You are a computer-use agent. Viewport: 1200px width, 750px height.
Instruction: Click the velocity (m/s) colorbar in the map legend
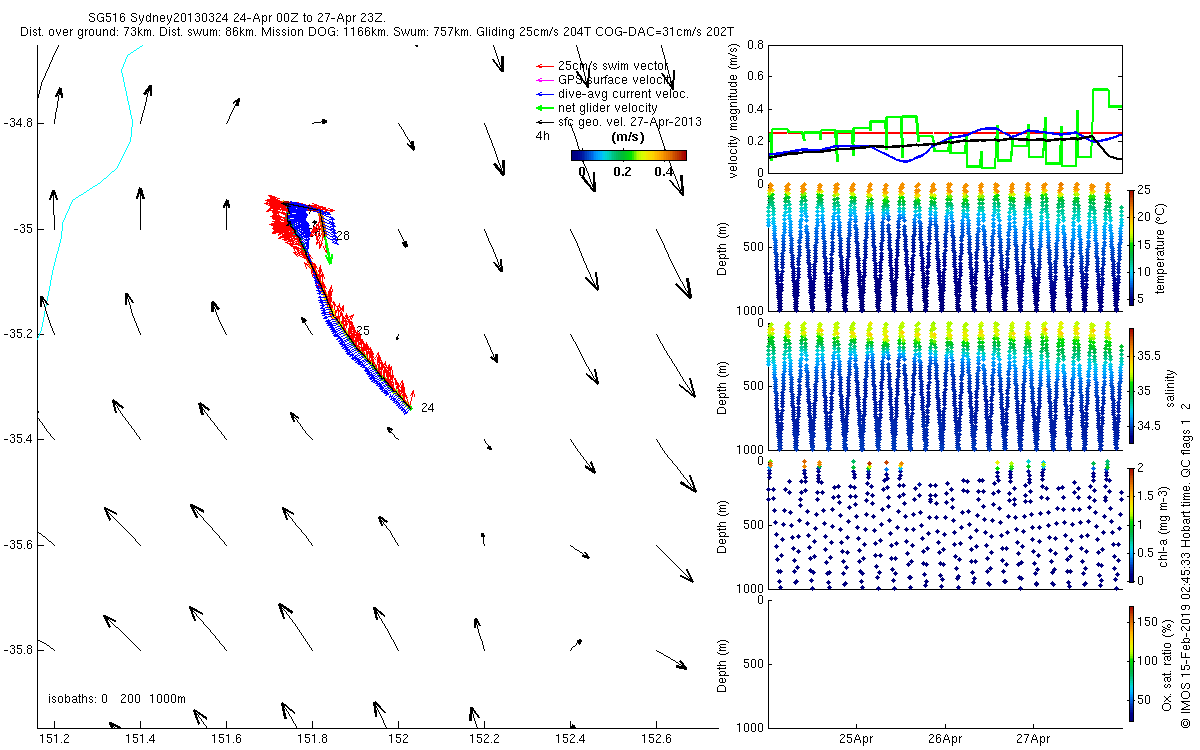coord(629,155)
